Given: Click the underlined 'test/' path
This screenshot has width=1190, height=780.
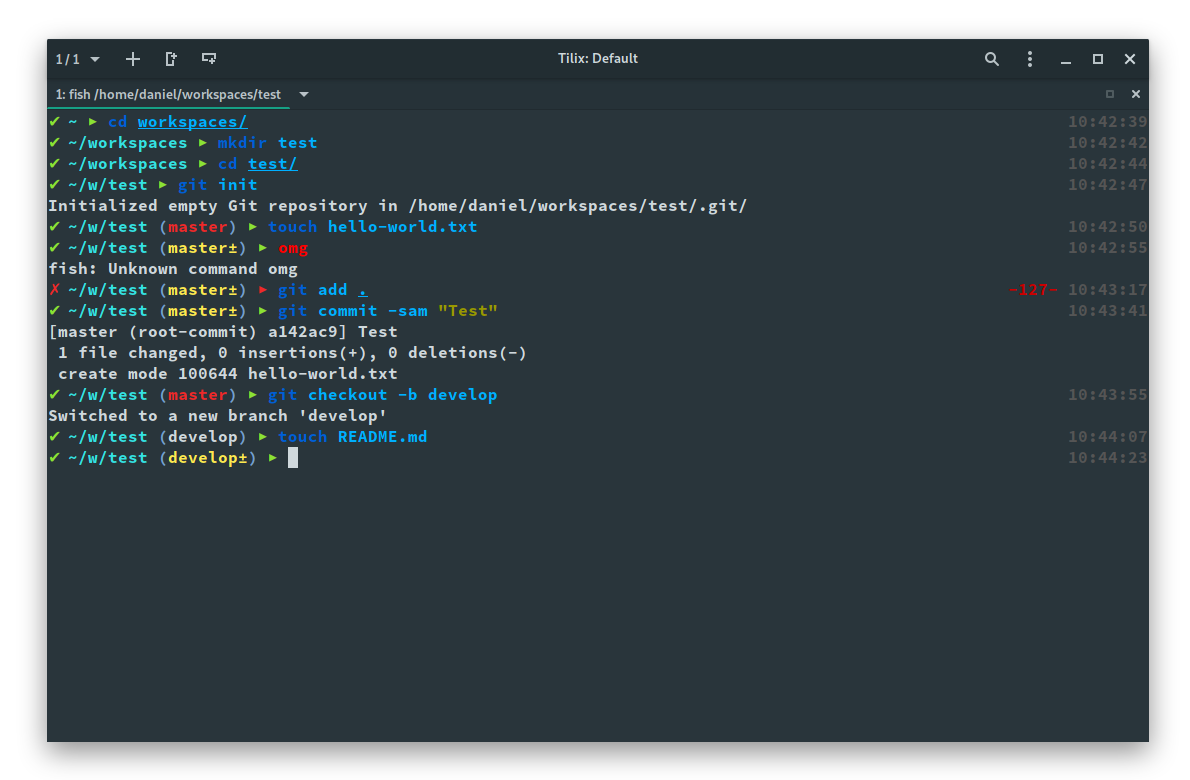Looking at the screenshot, I should [x=272, y=163].
